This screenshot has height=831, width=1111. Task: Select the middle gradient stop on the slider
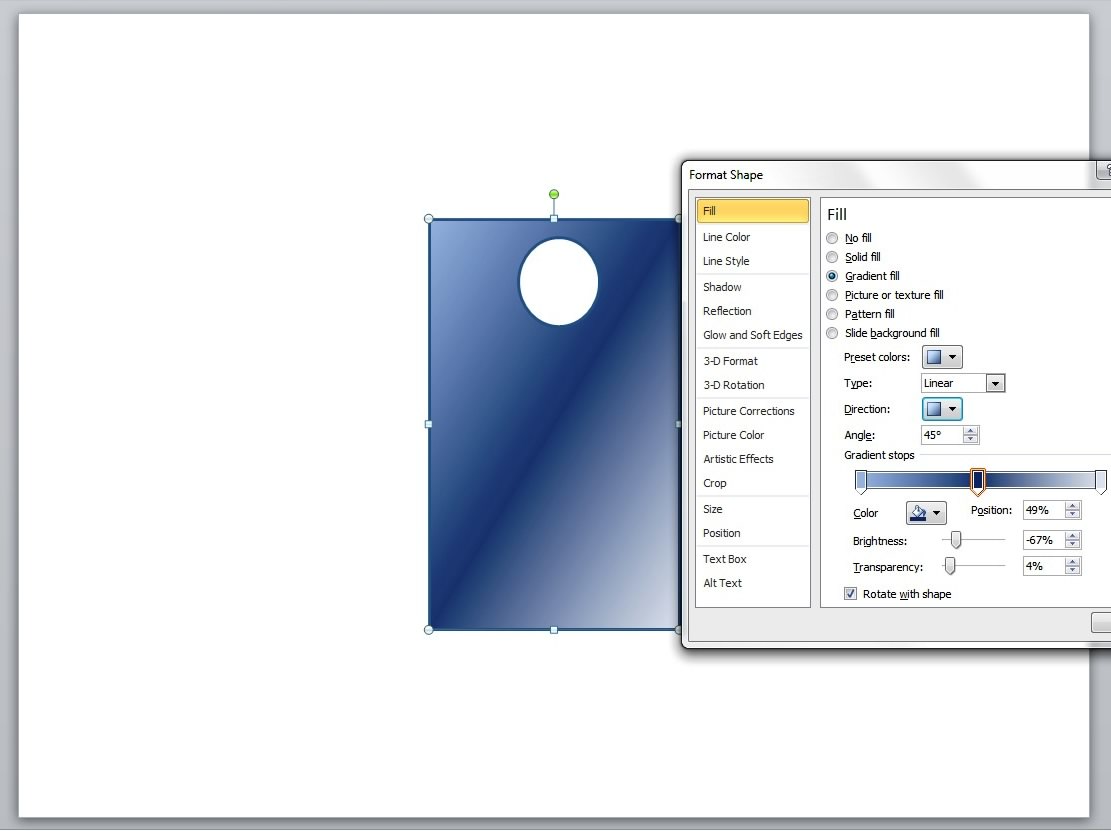pos(978,481)
